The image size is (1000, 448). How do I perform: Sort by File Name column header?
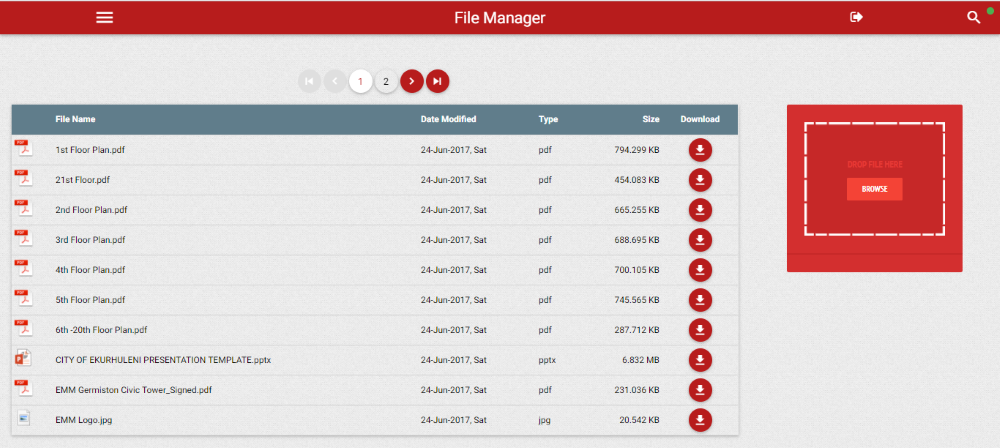tap(75, 119)
